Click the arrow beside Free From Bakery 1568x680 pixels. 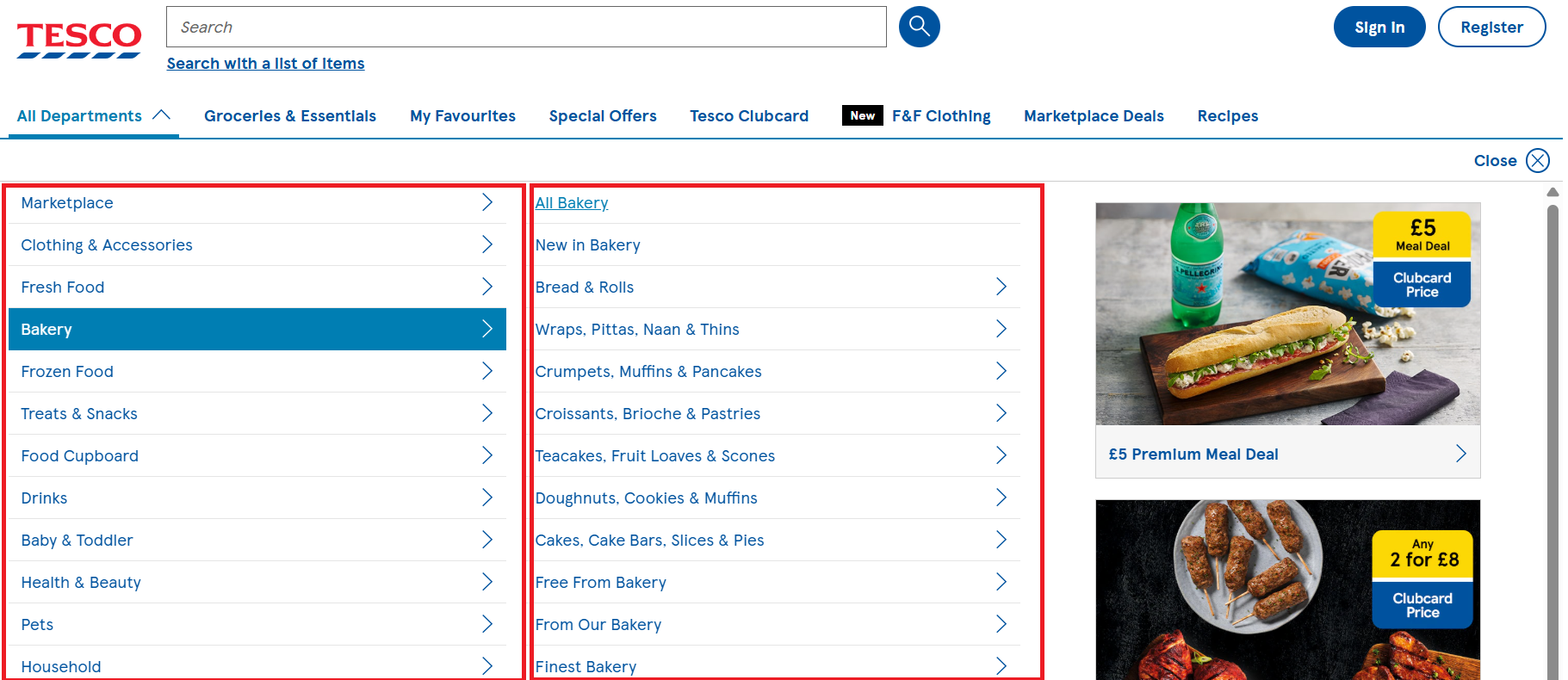pyautogui.click(x=1001, y=582)
